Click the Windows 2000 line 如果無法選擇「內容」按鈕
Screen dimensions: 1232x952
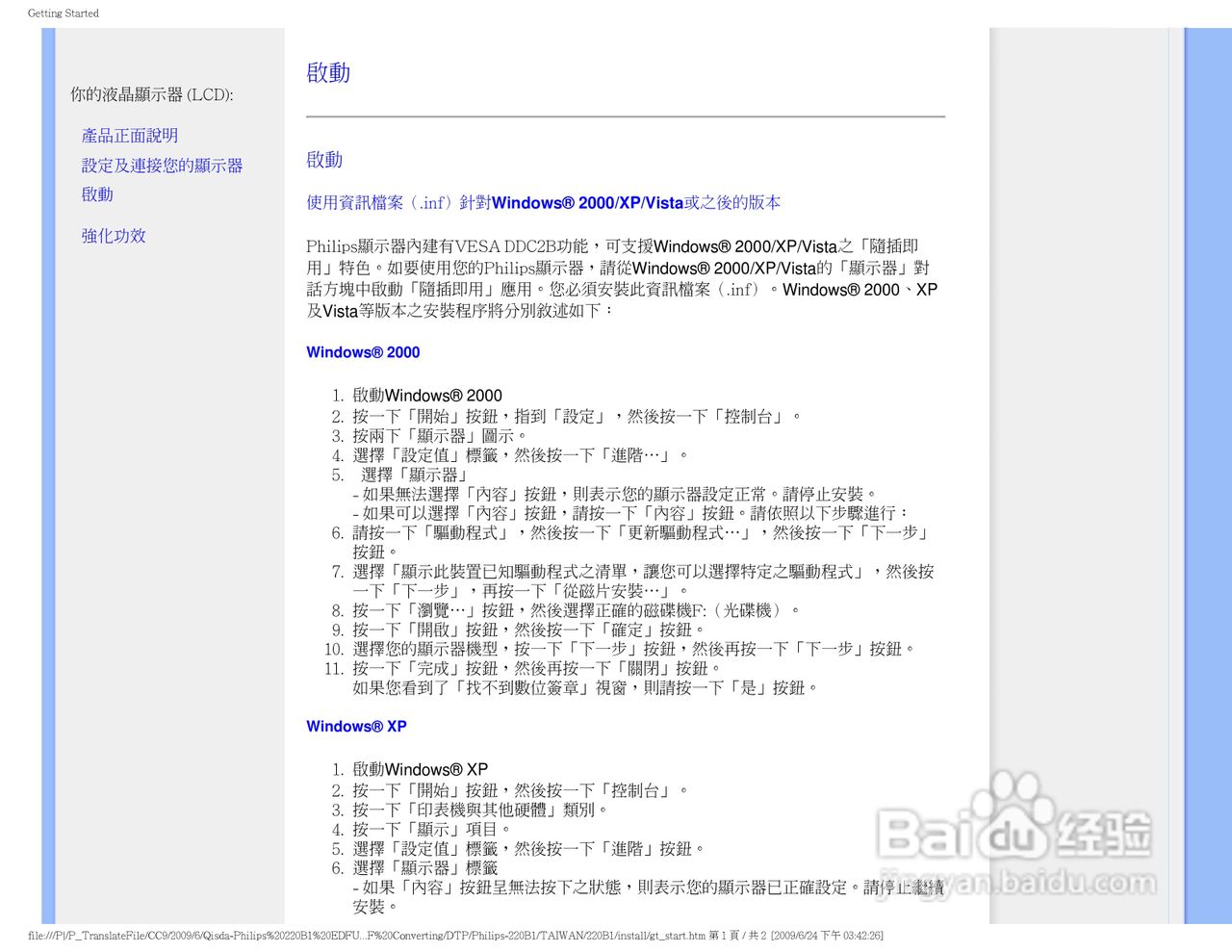[615, 494]
